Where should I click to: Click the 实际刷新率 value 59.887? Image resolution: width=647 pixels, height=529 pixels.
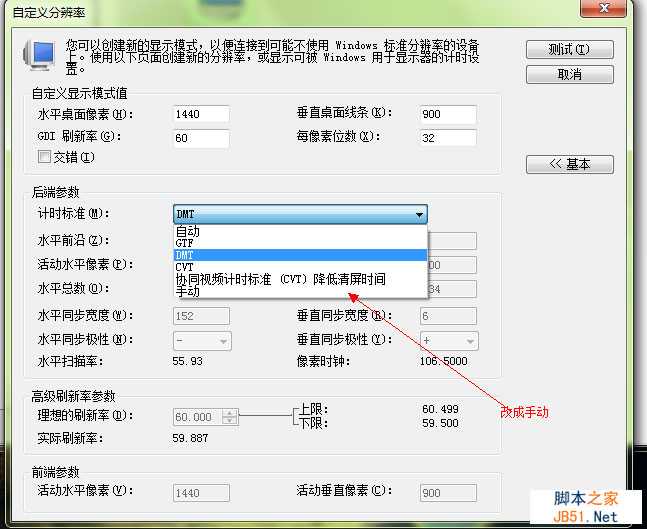190,438
